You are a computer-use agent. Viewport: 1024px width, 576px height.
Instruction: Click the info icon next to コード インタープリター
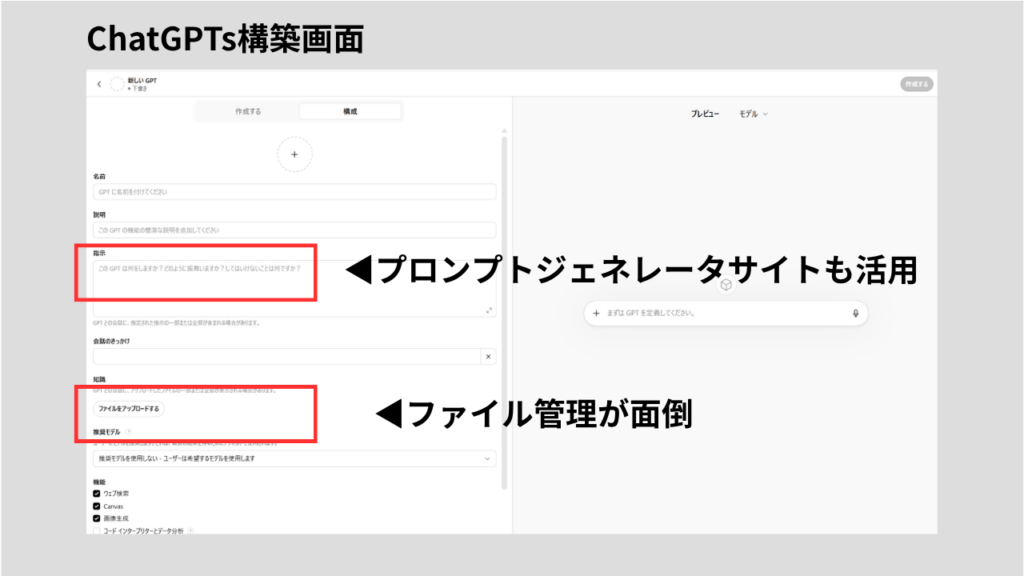click(x=191, y=531)
